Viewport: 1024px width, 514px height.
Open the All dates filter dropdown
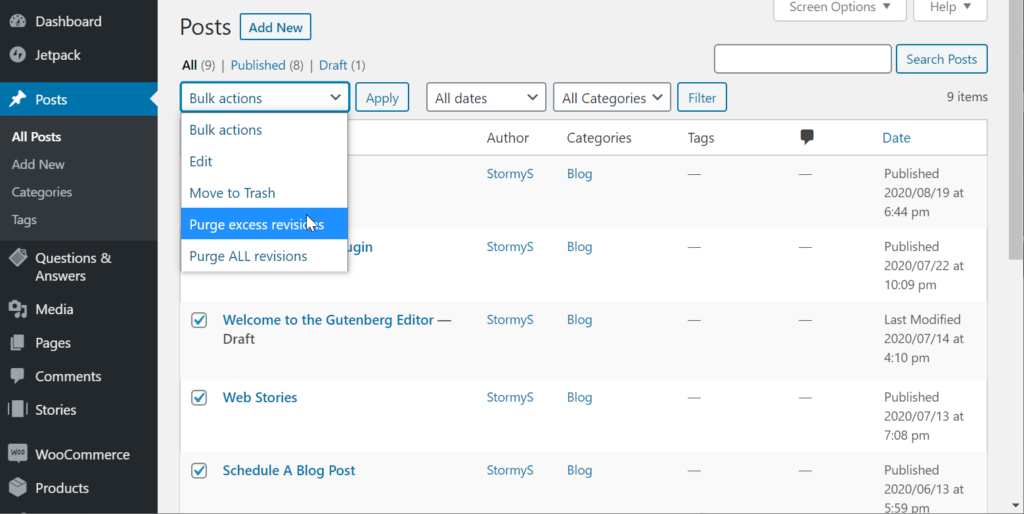[486, 98]
